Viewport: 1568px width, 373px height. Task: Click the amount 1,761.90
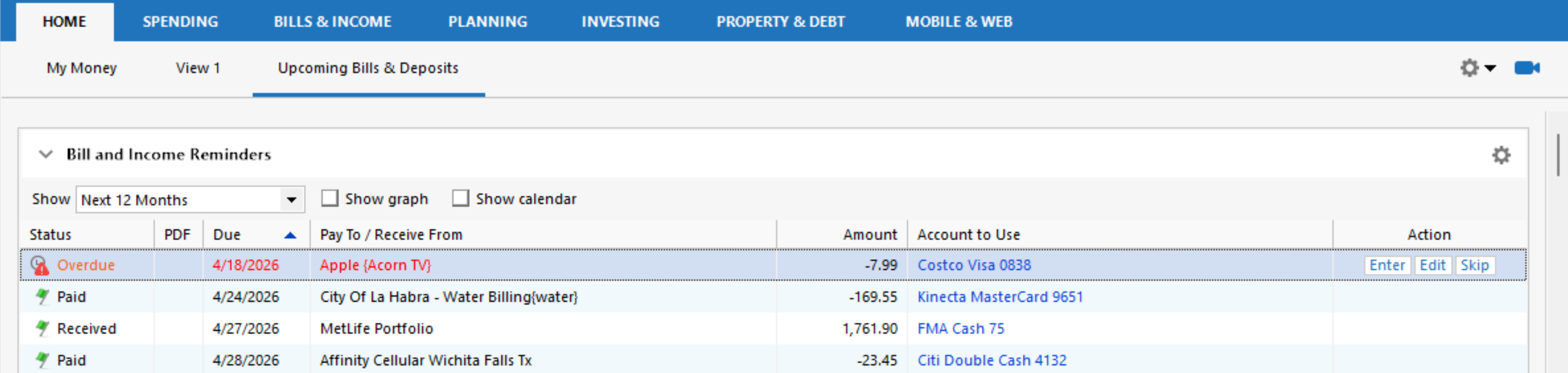click(870, 329)
